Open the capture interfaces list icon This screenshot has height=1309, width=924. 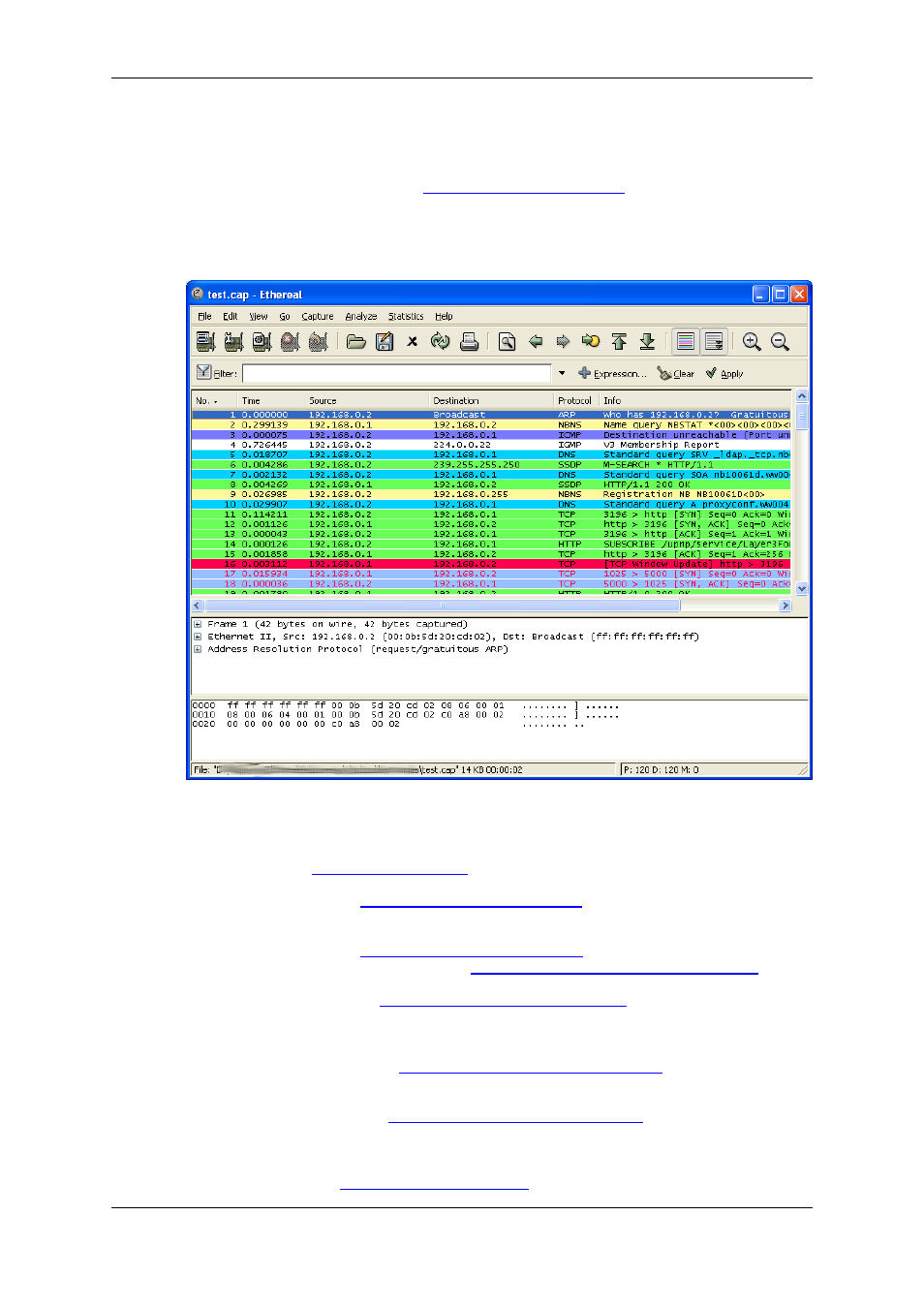205,341
